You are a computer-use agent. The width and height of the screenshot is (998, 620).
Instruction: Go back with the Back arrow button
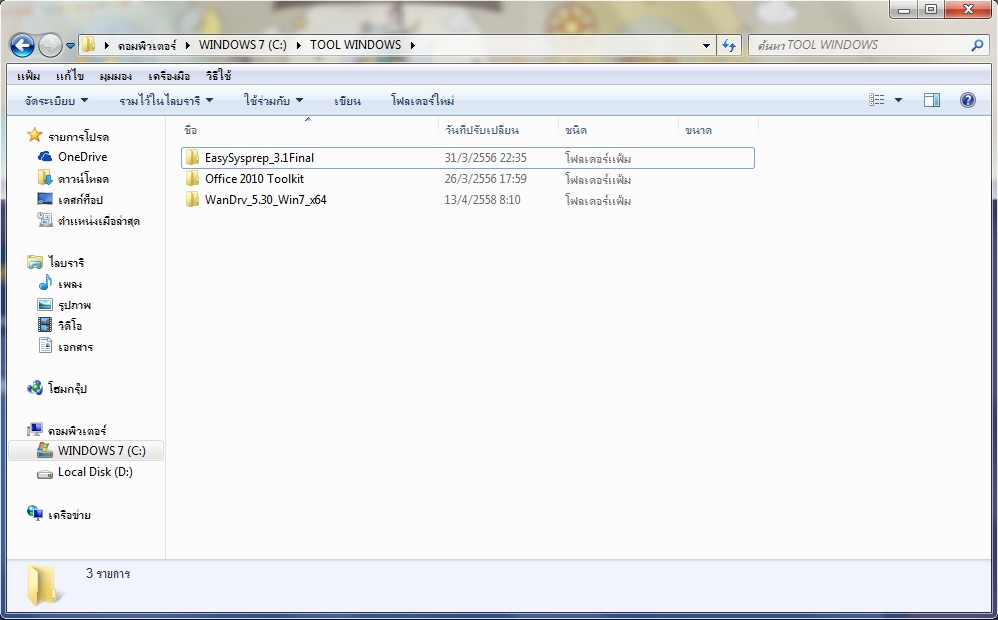click(x=22, y=45)
